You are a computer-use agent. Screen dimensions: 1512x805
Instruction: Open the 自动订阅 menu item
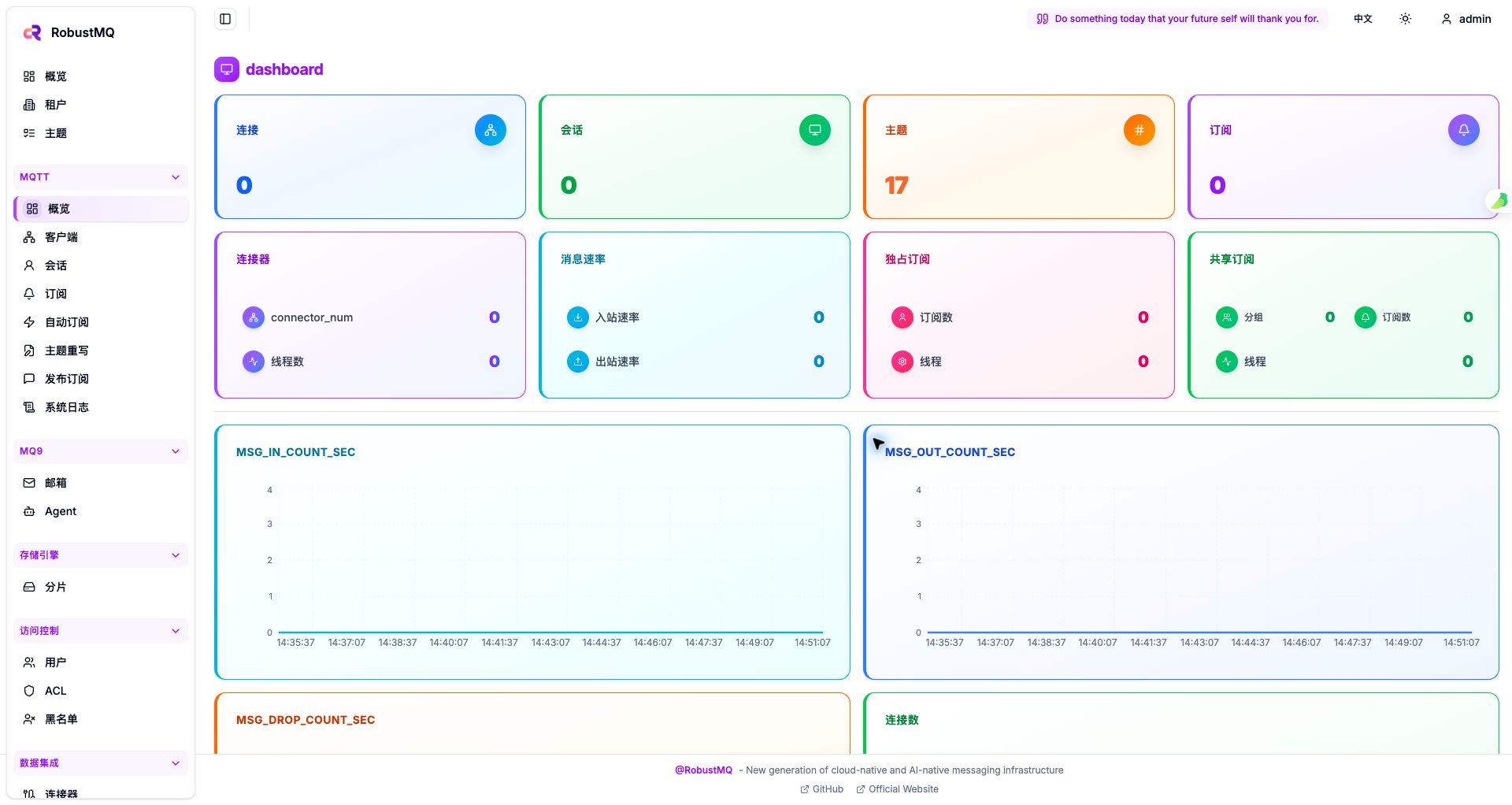coord(100,322)
